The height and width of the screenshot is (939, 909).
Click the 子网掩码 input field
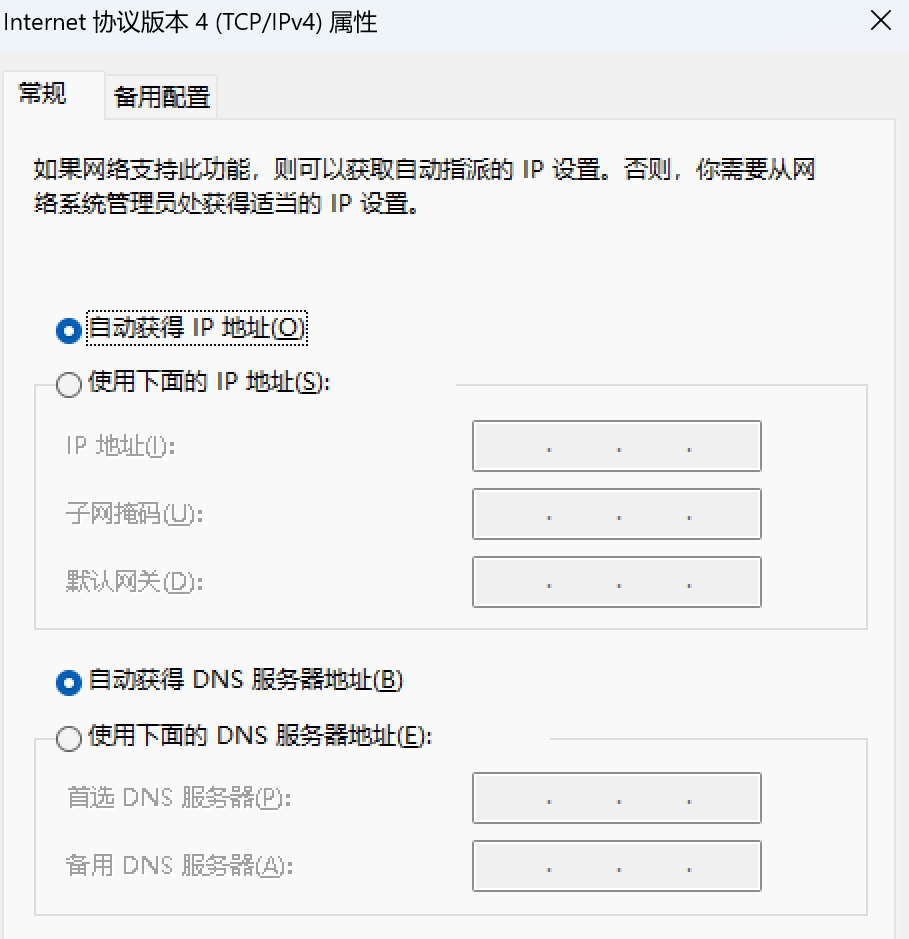click(617, 514)
